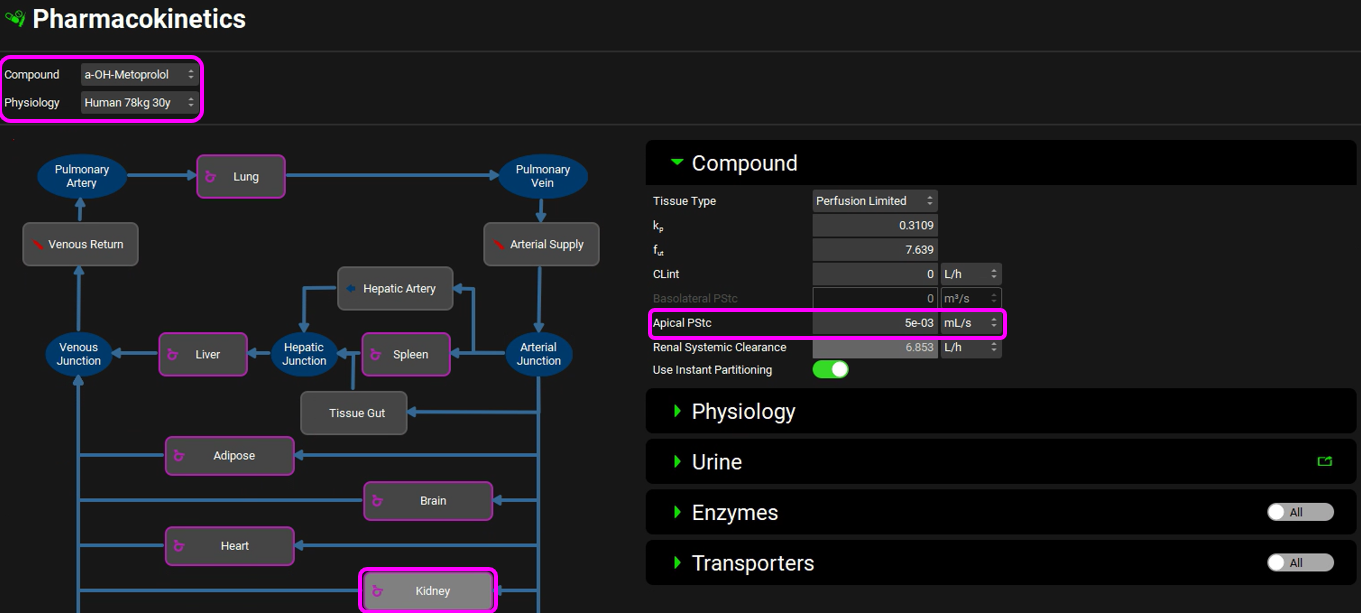Click the organ icon on Brain node

(377, 501)
